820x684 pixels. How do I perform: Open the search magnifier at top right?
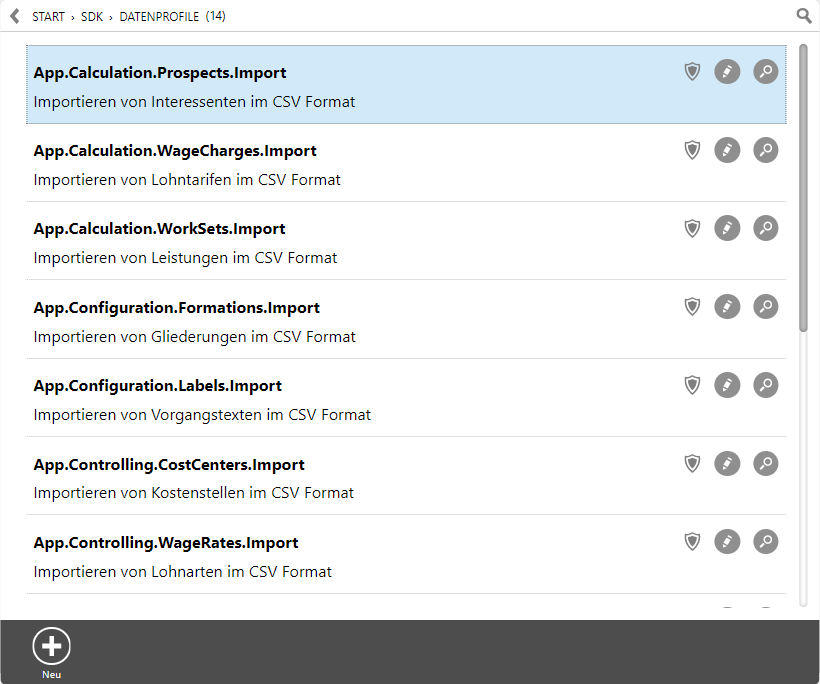tap(804, 16)
